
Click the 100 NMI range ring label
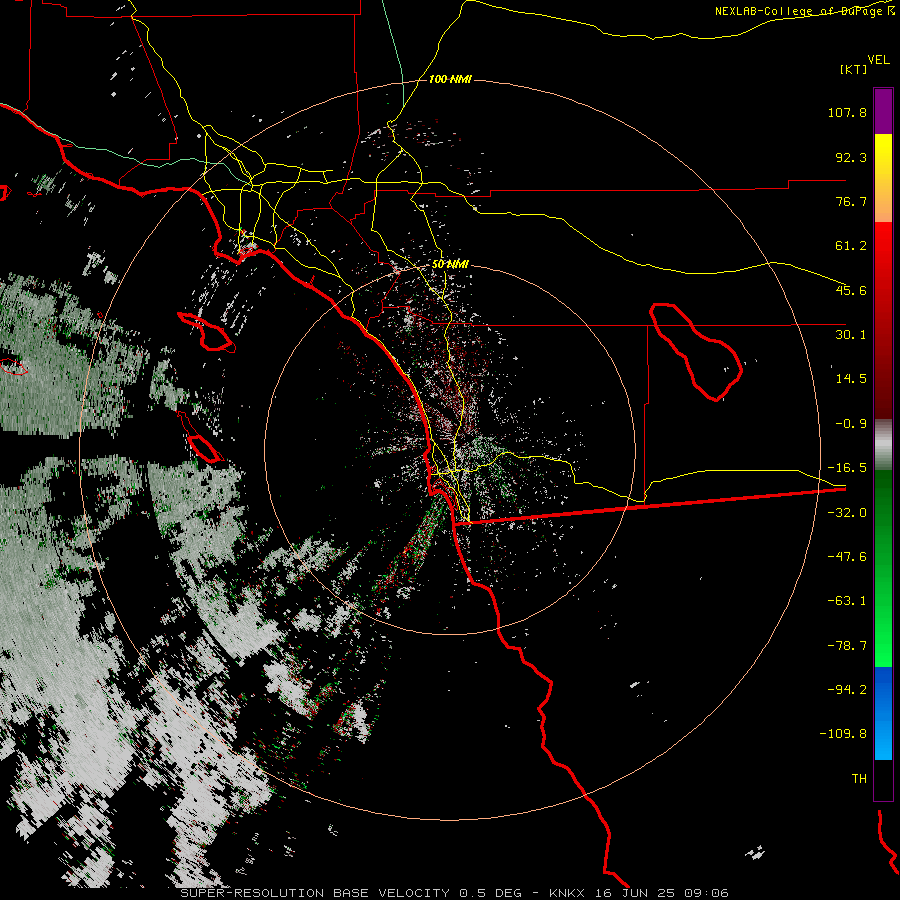450,79
